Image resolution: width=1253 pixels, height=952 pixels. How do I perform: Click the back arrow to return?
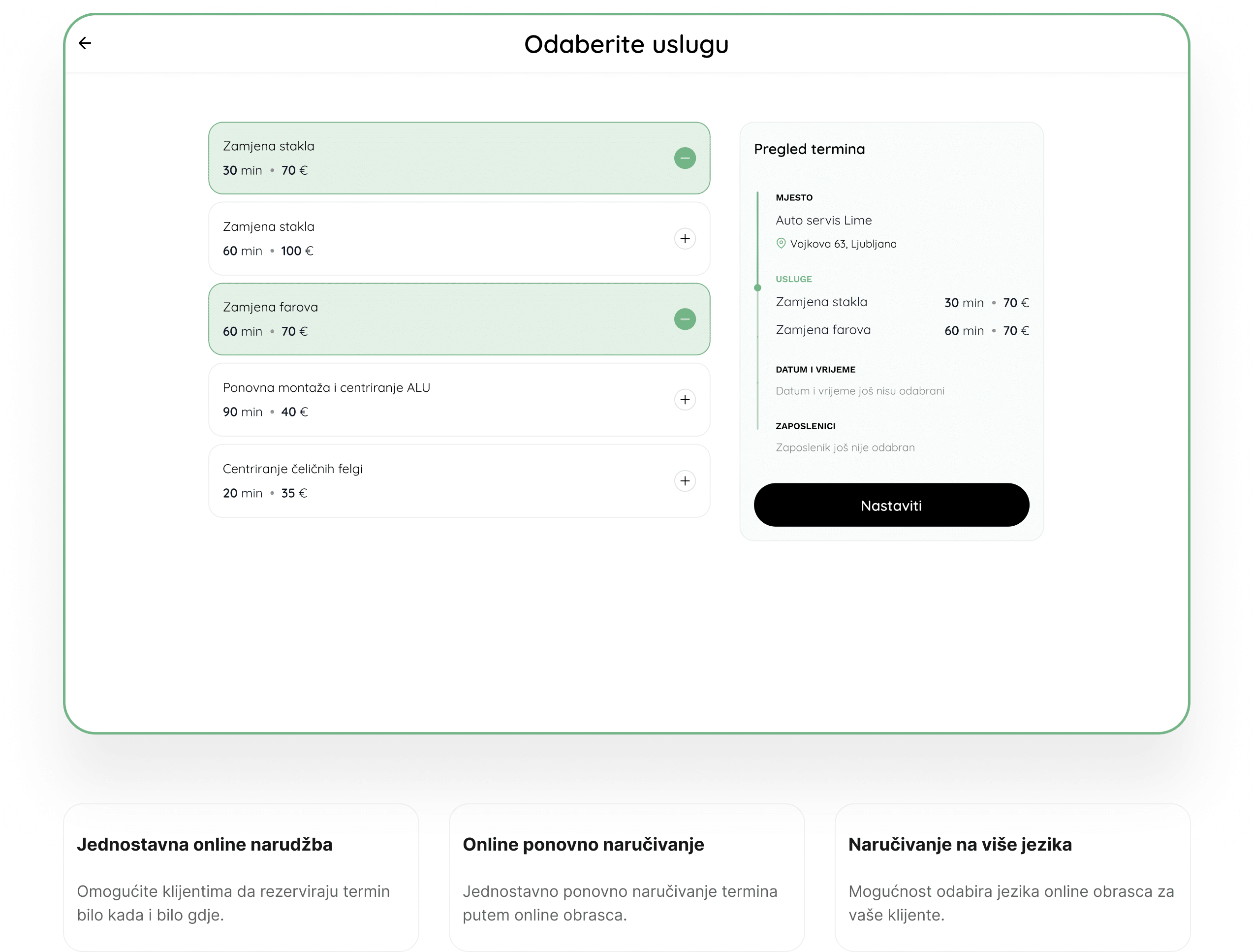pyautogui.click(x=85, y=43)
